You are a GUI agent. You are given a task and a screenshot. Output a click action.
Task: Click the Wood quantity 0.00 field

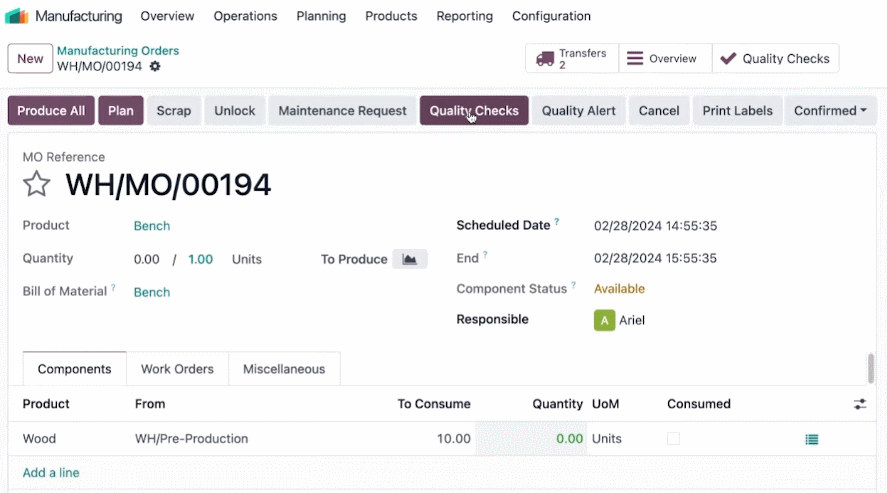click(531, 439)
